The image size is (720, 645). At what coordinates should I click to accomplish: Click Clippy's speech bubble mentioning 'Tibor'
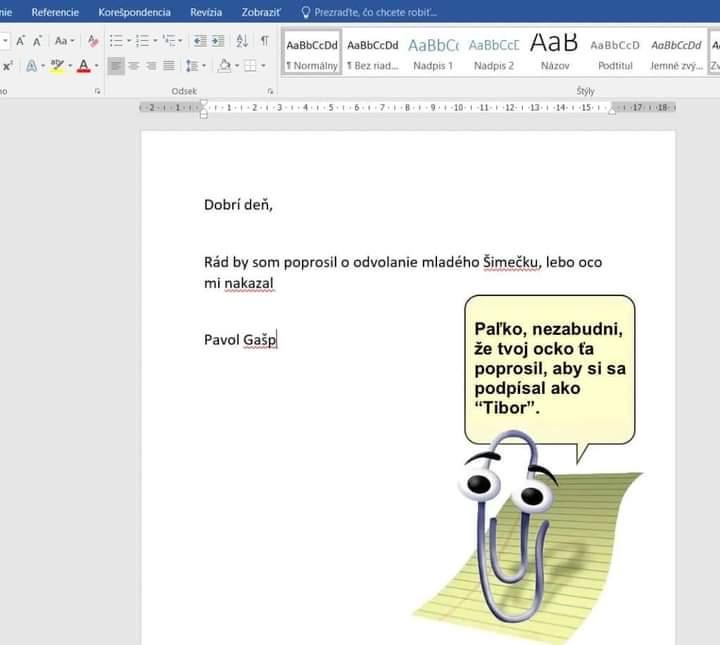pos(550,370)
